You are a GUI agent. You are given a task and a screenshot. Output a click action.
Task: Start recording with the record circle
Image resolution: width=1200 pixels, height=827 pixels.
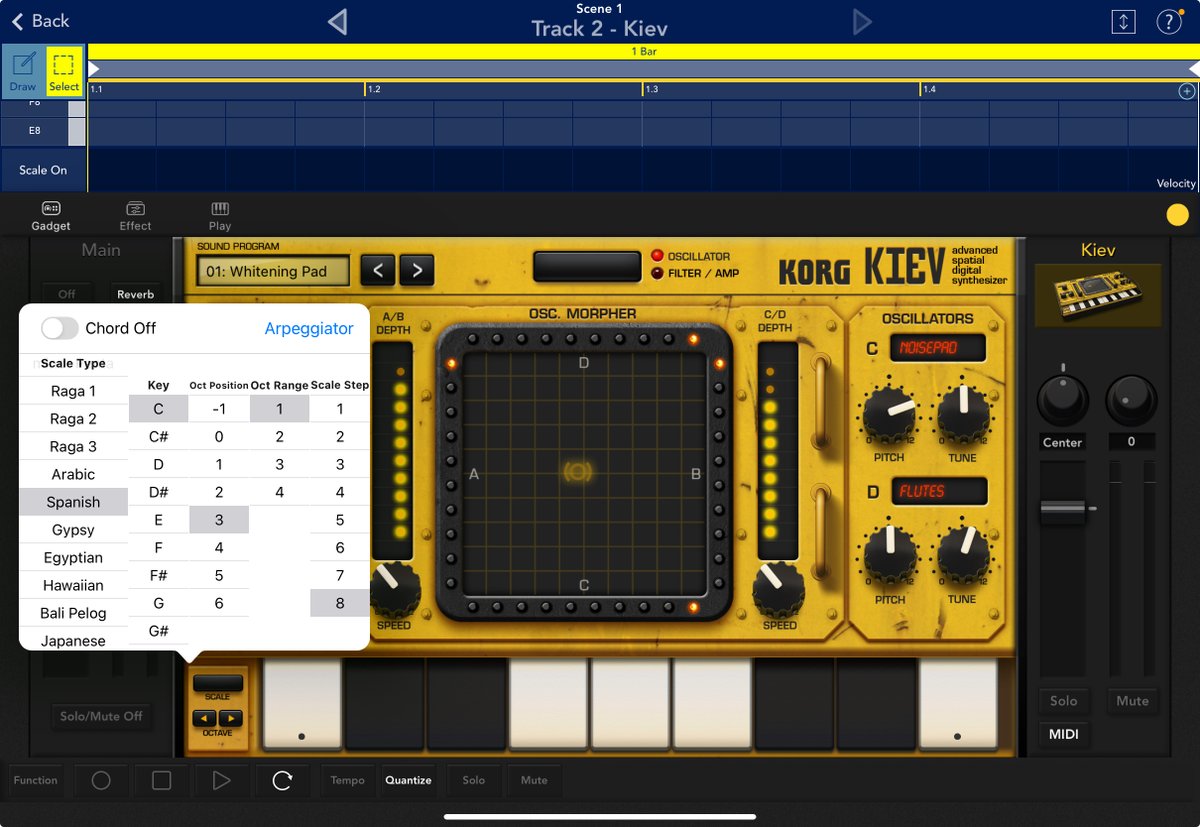(x=101, y=780)
